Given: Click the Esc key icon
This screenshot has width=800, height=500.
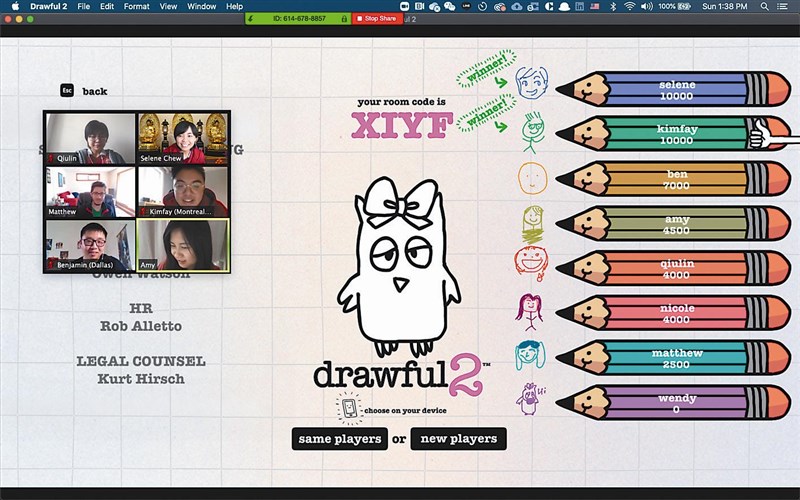Looking at the screenshot, I should pos(67,90).
